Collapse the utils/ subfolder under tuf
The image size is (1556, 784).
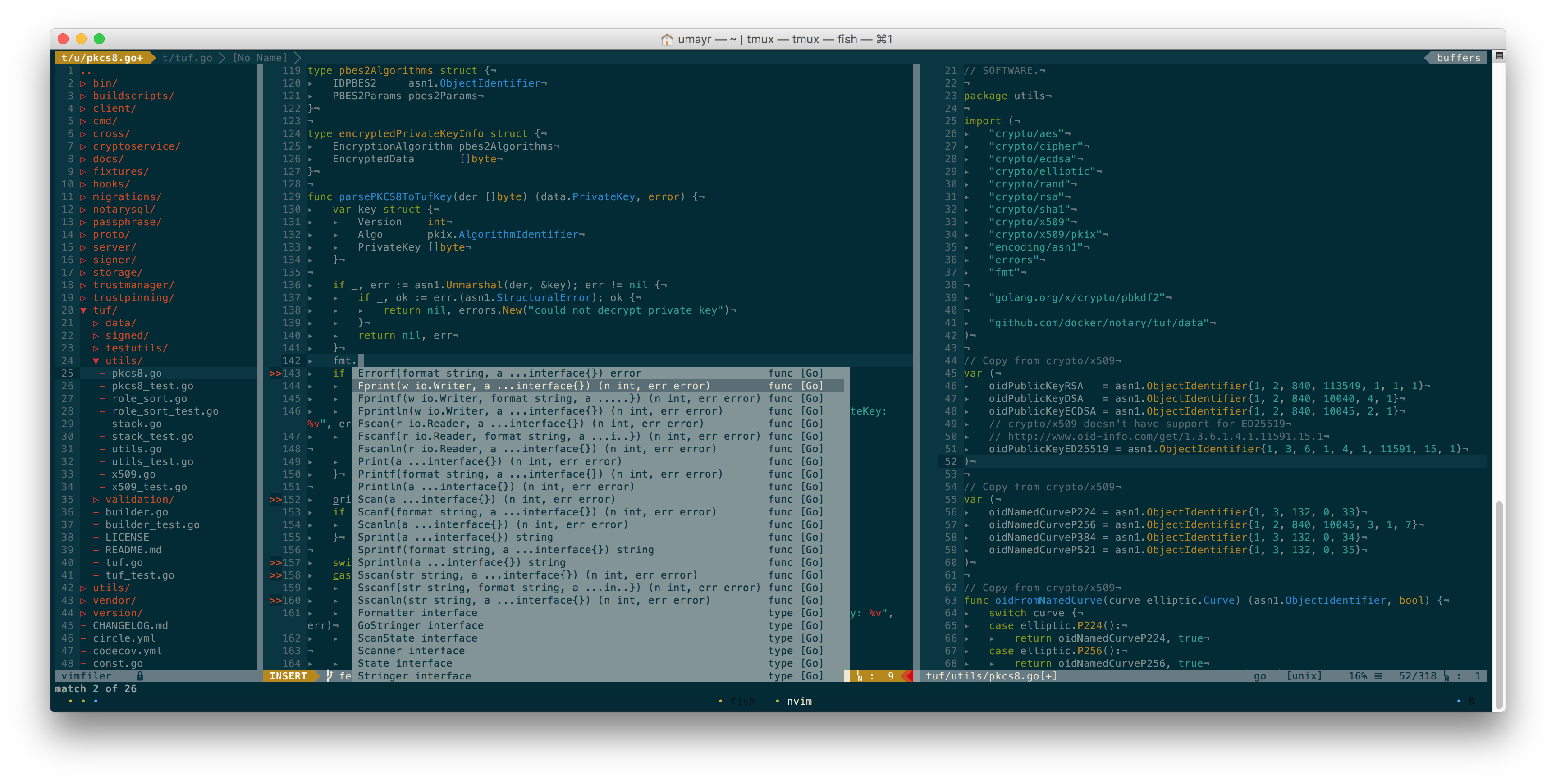pyautogui.click(x=96, y=360)
